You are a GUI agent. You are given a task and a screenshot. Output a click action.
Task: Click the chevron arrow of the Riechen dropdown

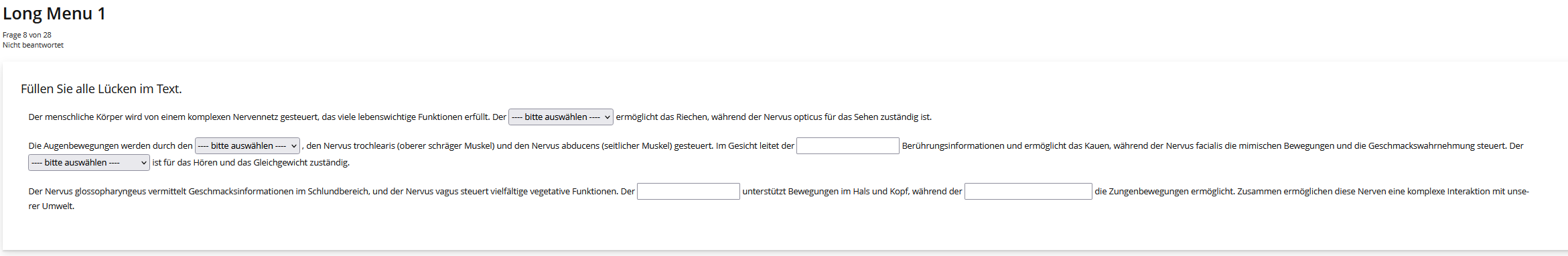pyautogui.click(x=607, y=117)
